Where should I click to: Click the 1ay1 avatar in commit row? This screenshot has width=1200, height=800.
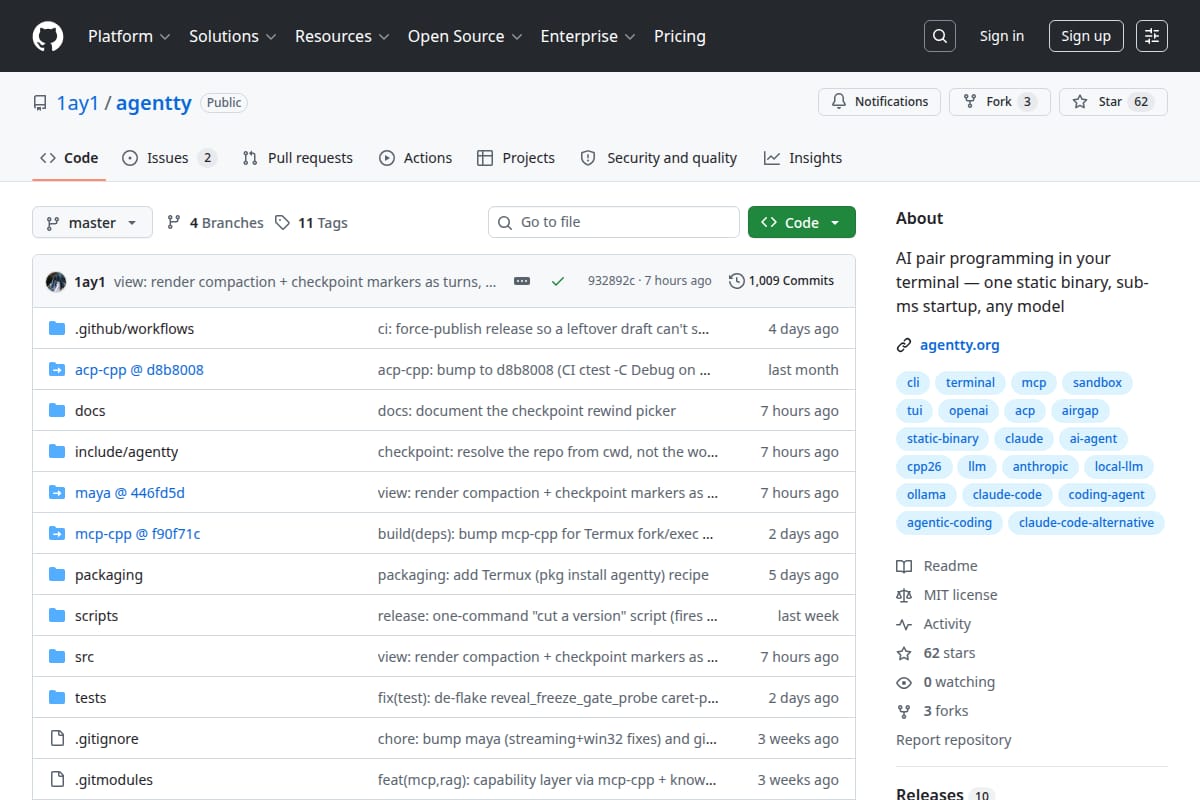[56, 281]
